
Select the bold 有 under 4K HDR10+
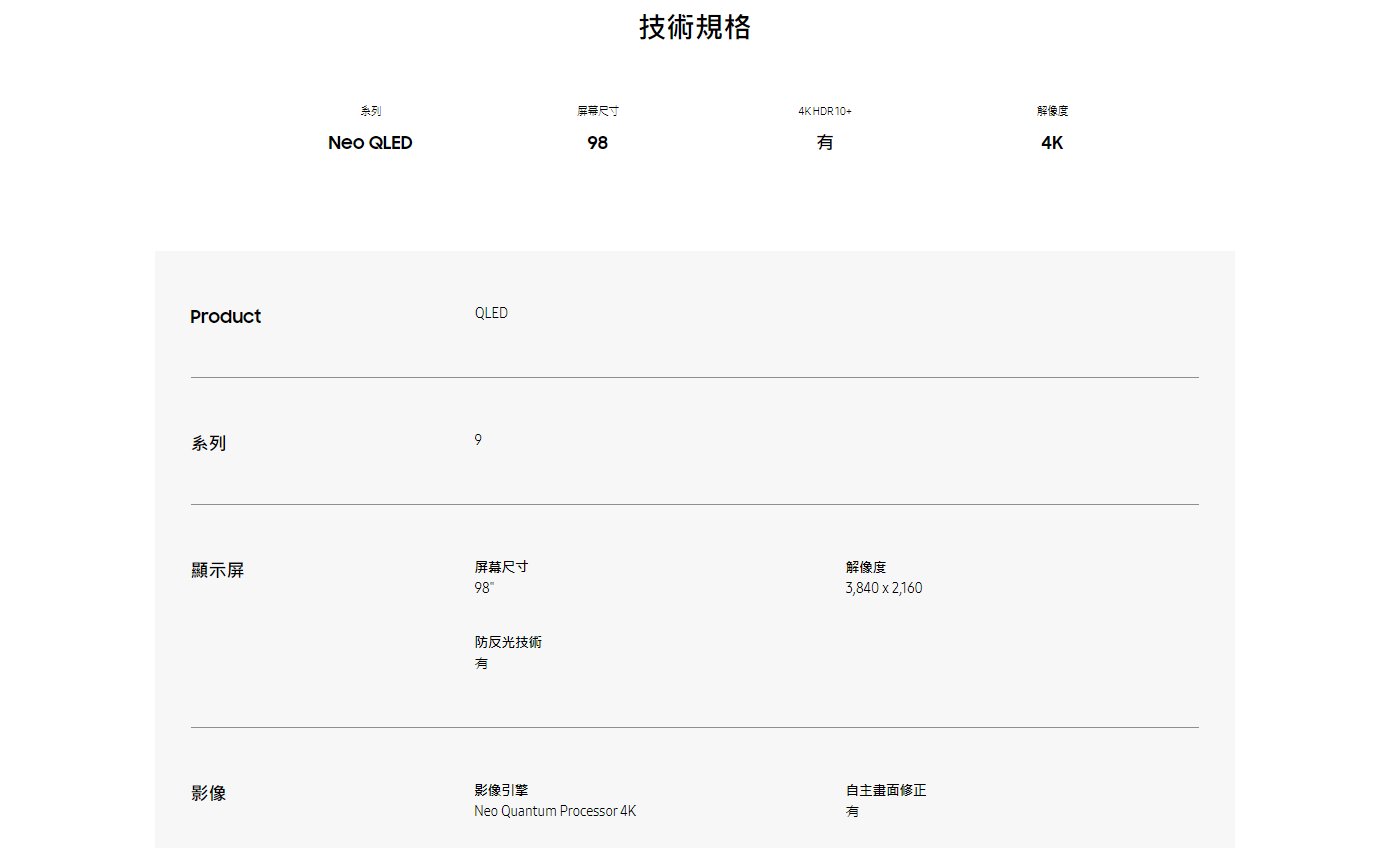tap(825, 143)
